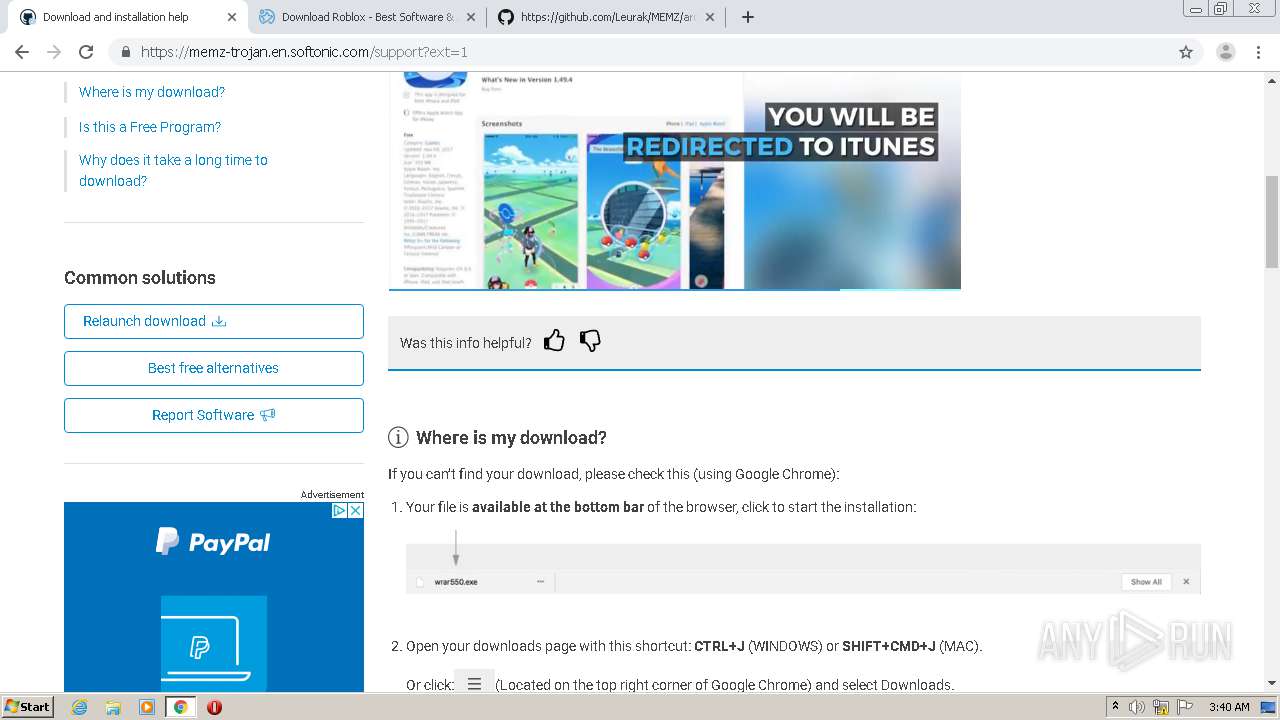Click the wrar550.exe download bar screenshot
Image resolution: width=1280 pixels, height=720 pixels.
tap(803, 569)
